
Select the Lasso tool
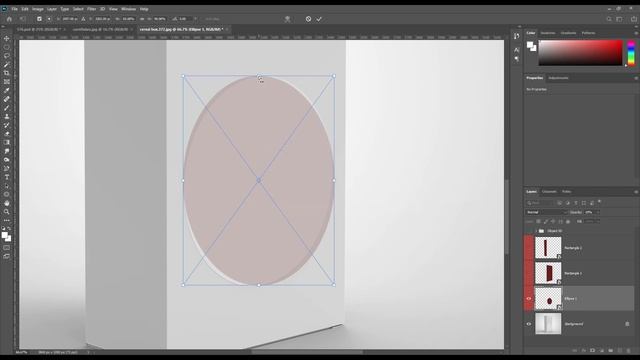coord(7,56)
